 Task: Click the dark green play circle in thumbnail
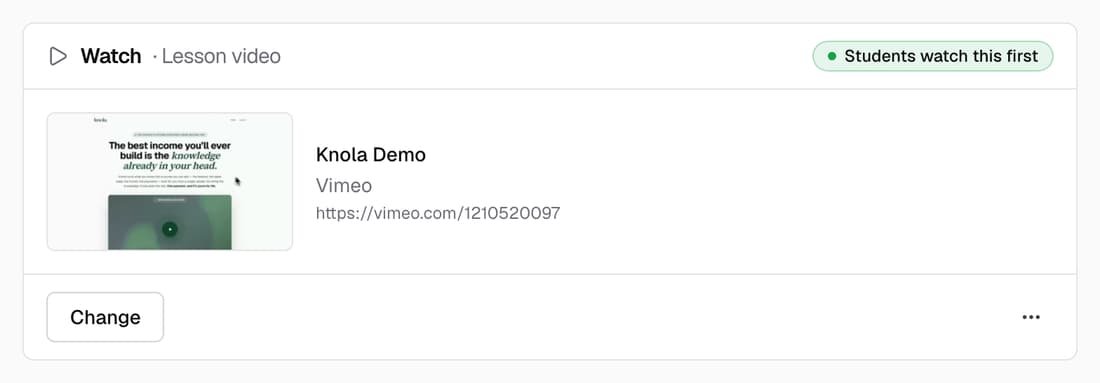pos(170,229)
